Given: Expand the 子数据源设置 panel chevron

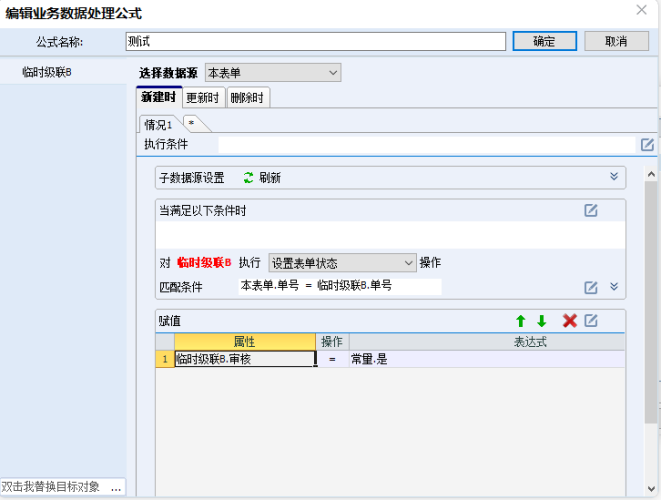Looking at the screenshot, I should click(x=614, y=176).
